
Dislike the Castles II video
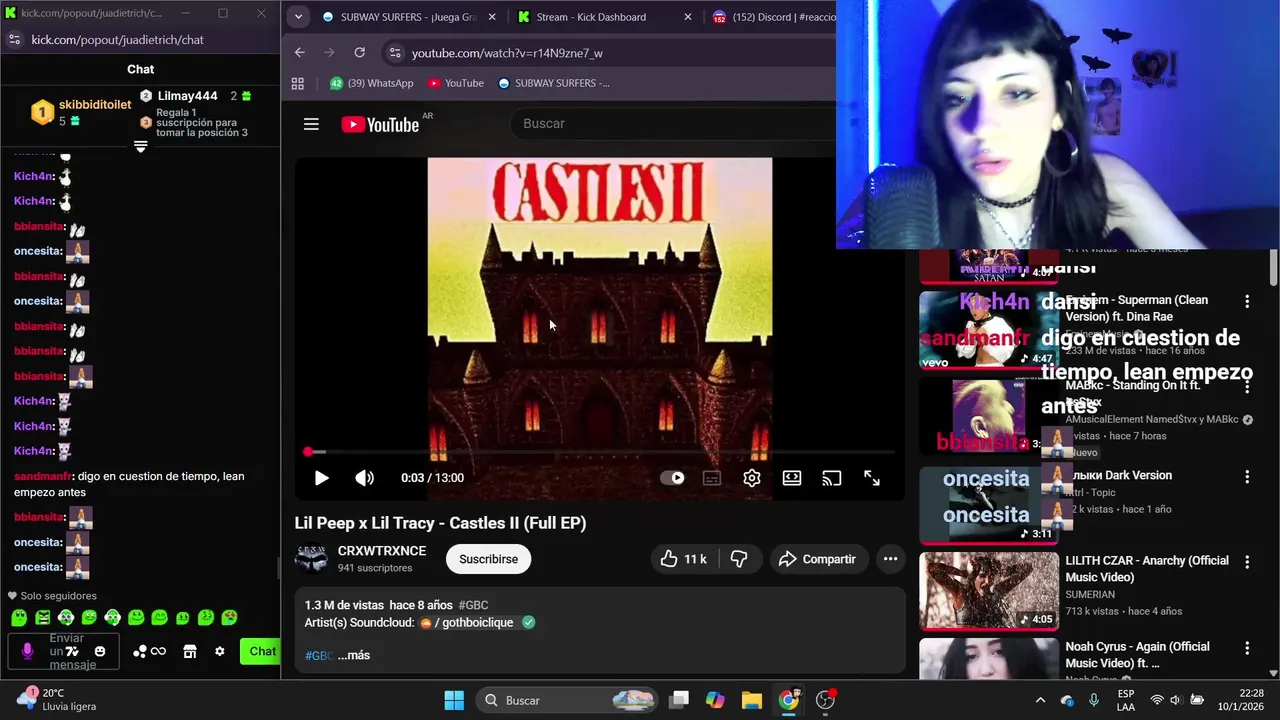(x=739, y=559)
